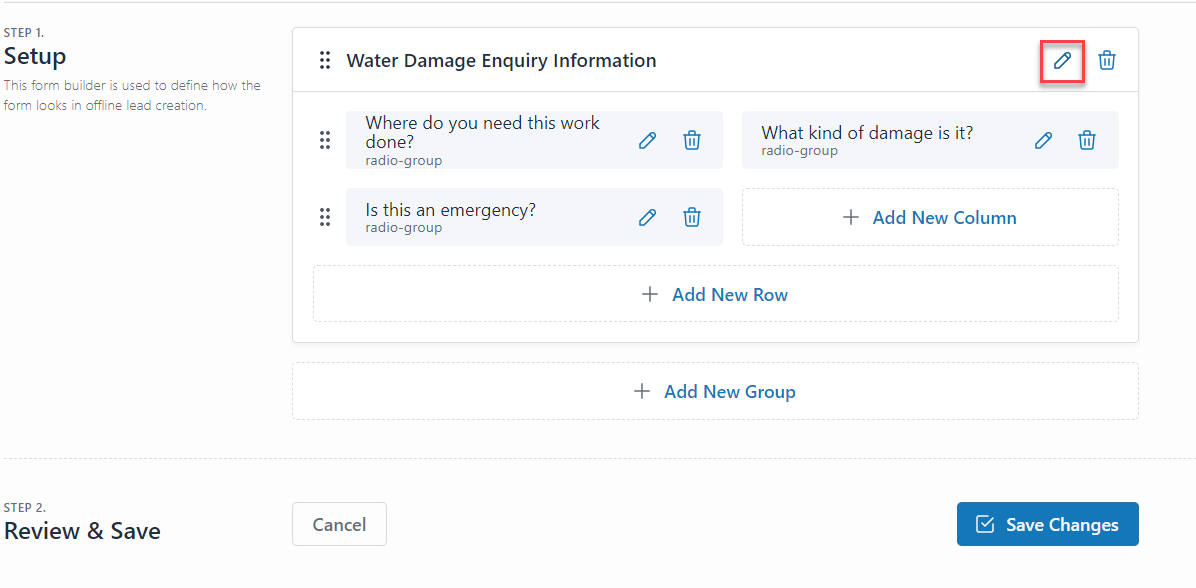The width and height of the screenshot is (1196, 588).
Task: Select the drag handle next to the group title
Action: (x=324, y=60)
